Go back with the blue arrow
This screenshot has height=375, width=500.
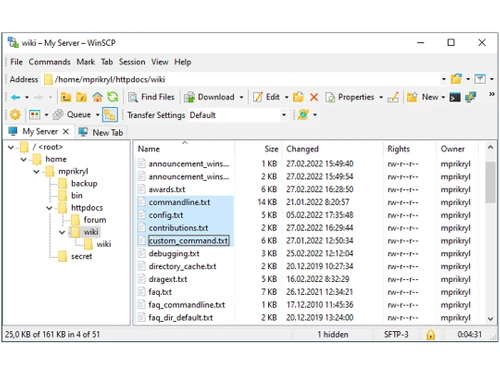(15, 97)
